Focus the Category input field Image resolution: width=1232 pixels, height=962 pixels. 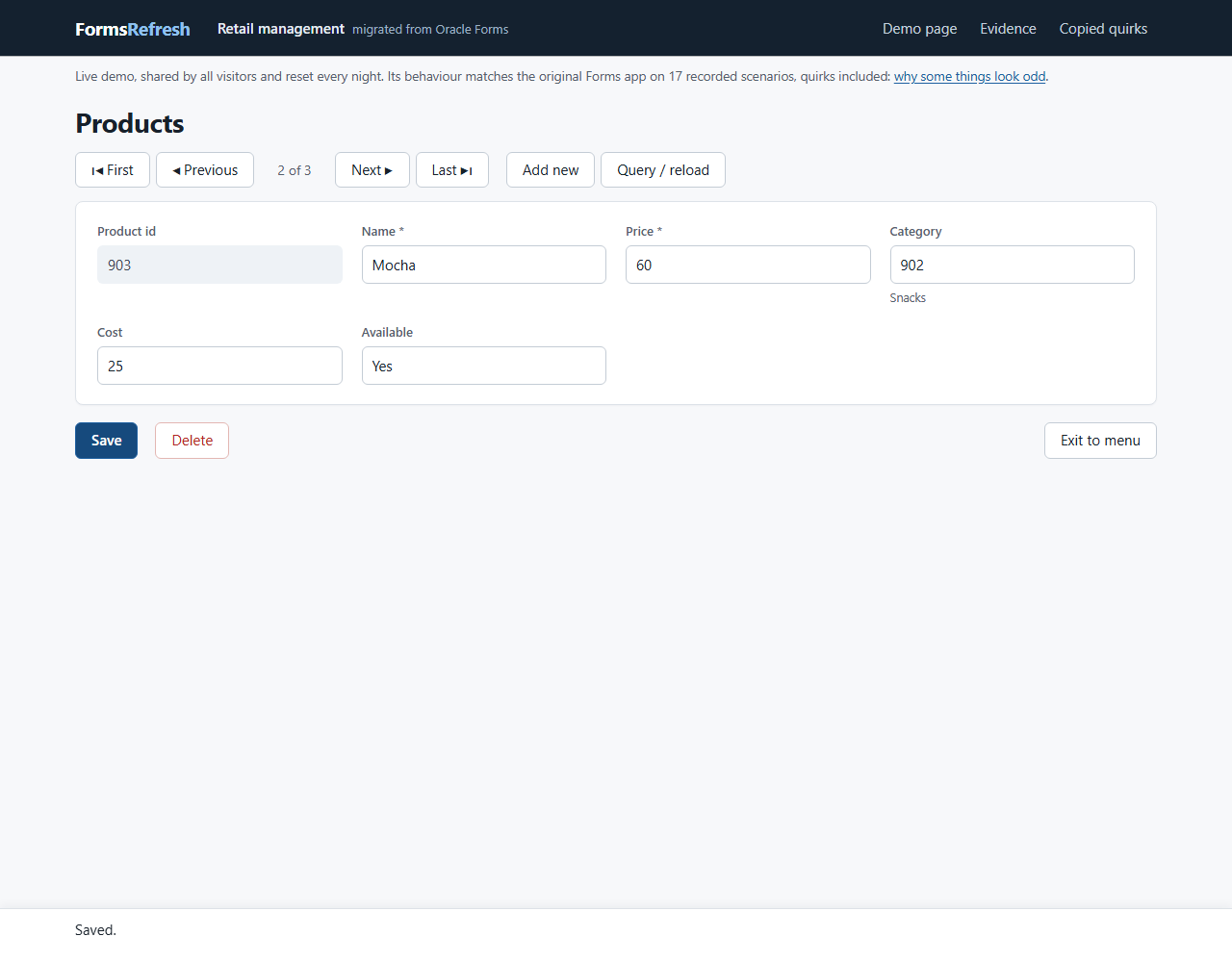tap(1013, 265)
